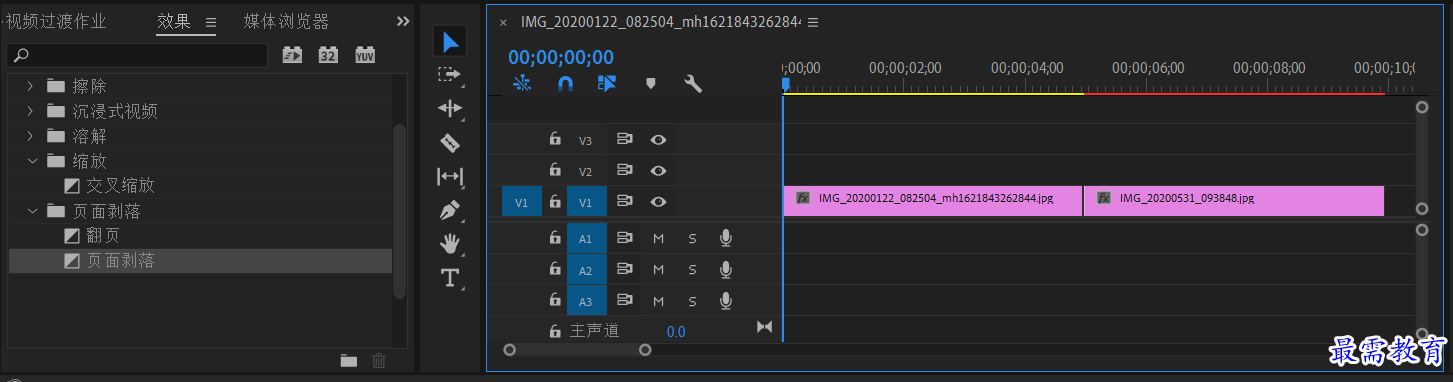
Task: Toggle sync lock on A3 track
Action: pyautogui.click(x=625, y=300)
